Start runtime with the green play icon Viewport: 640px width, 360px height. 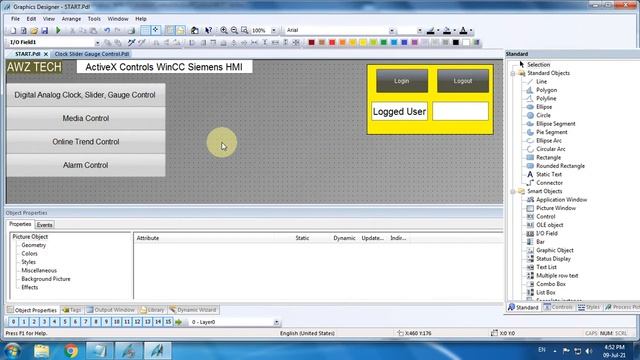(58, 30)
